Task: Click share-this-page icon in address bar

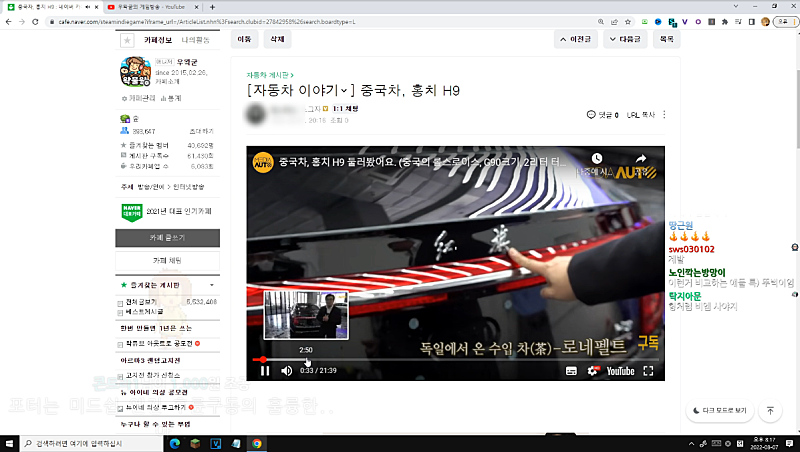Action: [614, 22]
